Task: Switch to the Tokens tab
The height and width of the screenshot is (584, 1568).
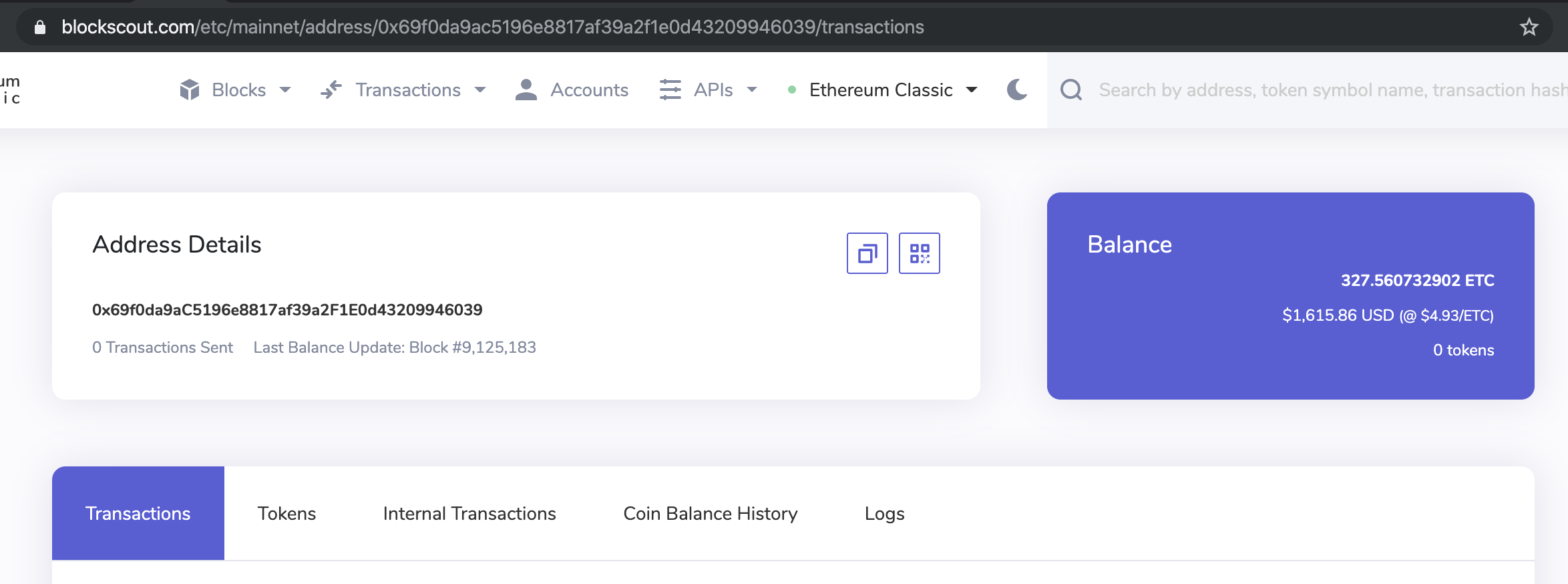Action: [286, 513]
